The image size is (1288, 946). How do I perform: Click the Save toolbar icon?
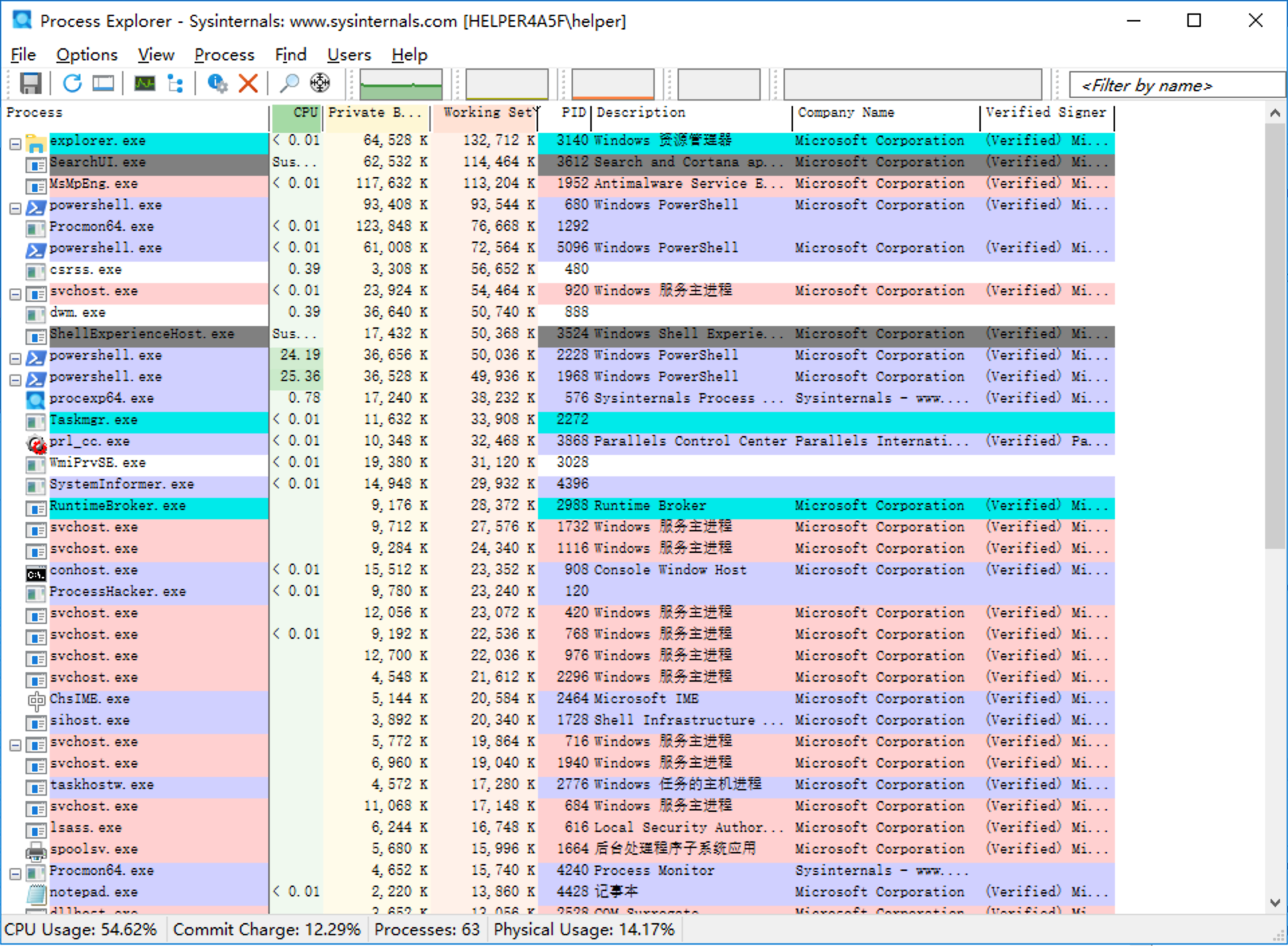coord(30,83)
